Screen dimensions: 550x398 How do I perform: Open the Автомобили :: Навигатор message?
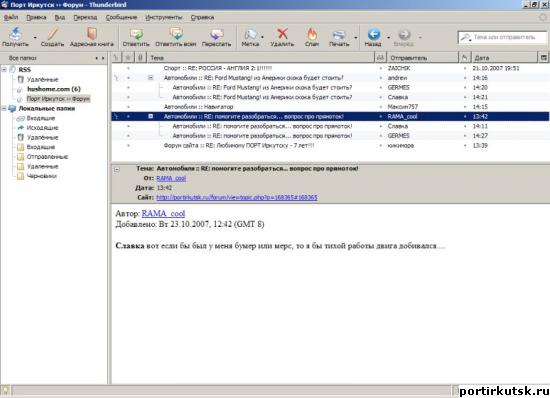click(x=199, y=107)
